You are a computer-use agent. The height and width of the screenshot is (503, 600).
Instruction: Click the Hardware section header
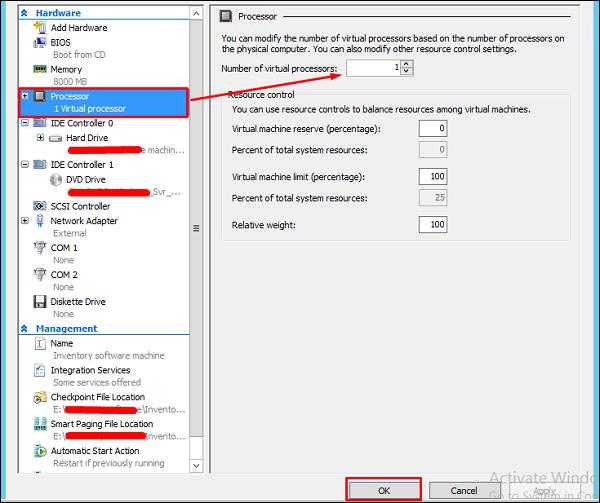(58, 13)
